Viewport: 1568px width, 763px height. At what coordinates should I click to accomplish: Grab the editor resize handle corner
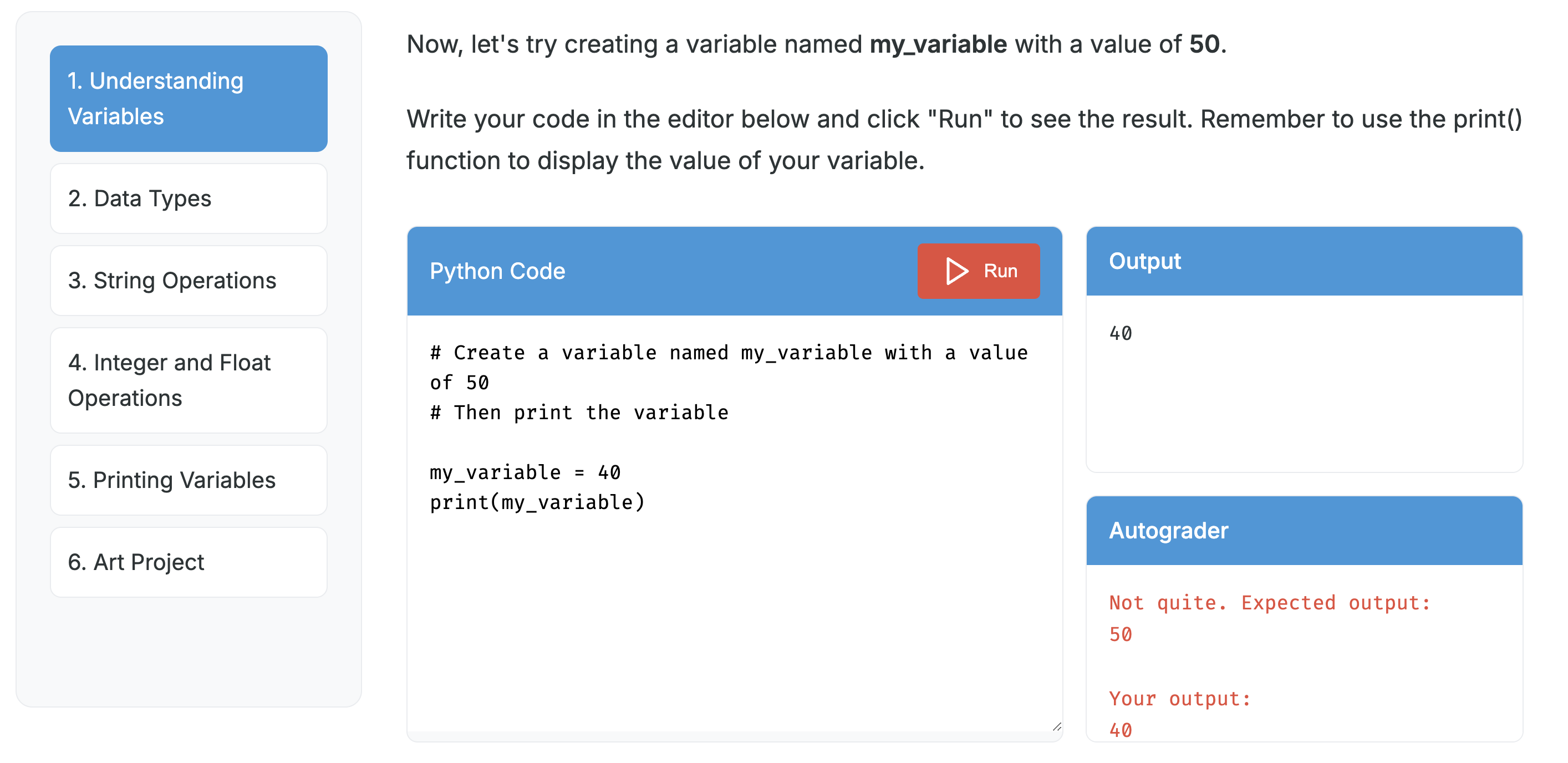click(1056, 726)
